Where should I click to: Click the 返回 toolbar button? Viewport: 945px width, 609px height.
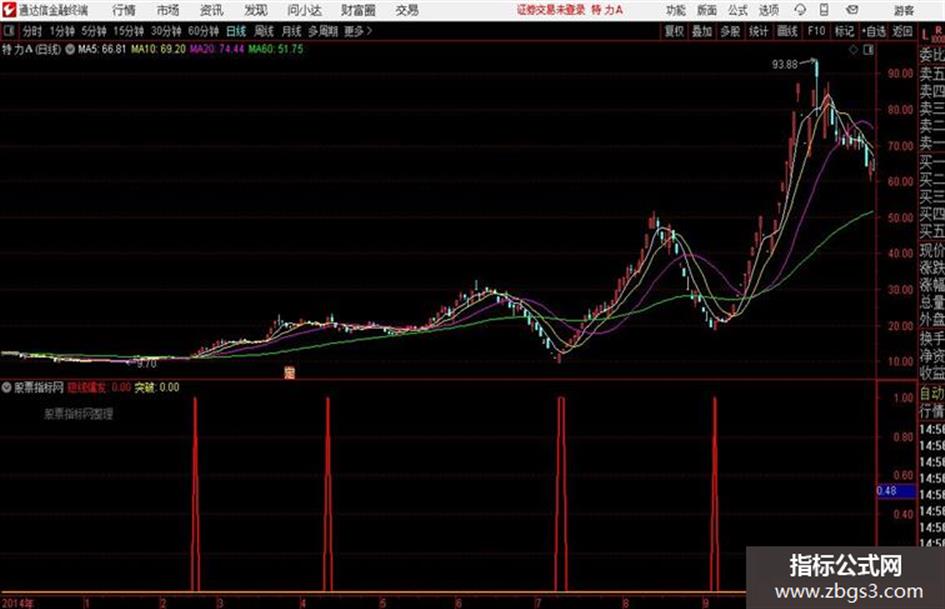902,31
